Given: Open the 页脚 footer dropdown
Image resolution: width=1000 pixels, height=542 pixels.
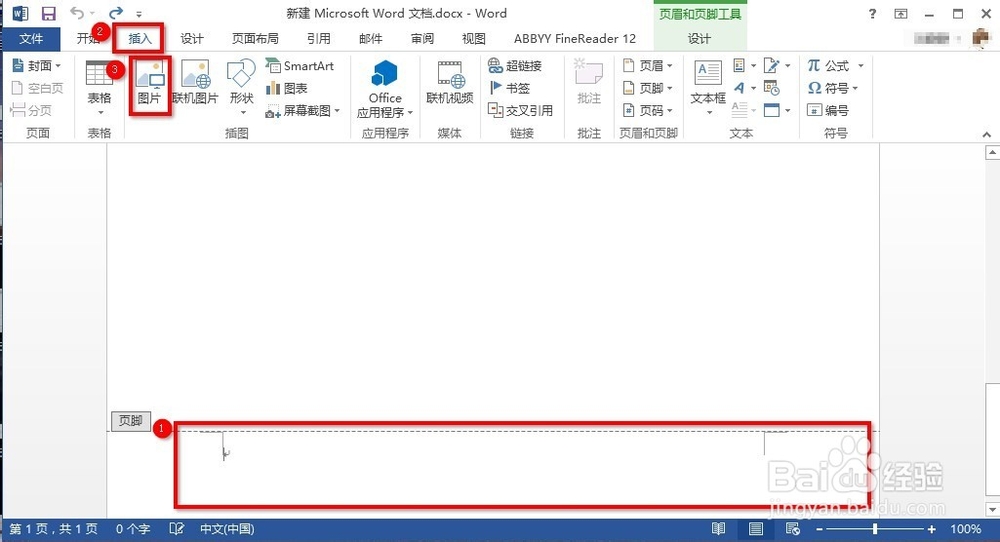Looking at the screenshot, I should [648, 88].
